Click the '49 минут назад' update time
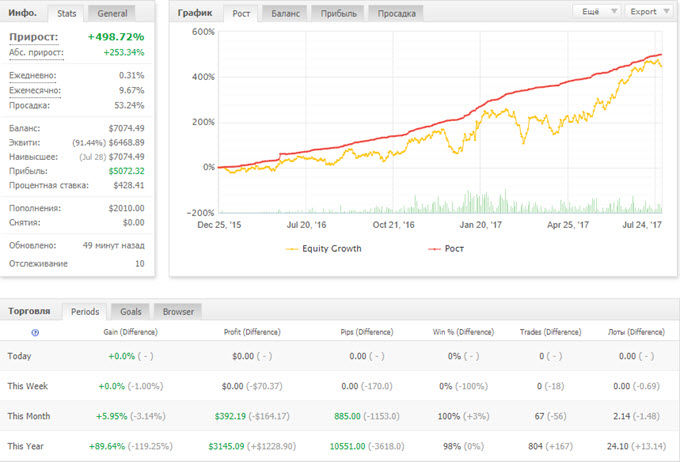The width and height of the screenshot is (680, 462). [113, 246]
